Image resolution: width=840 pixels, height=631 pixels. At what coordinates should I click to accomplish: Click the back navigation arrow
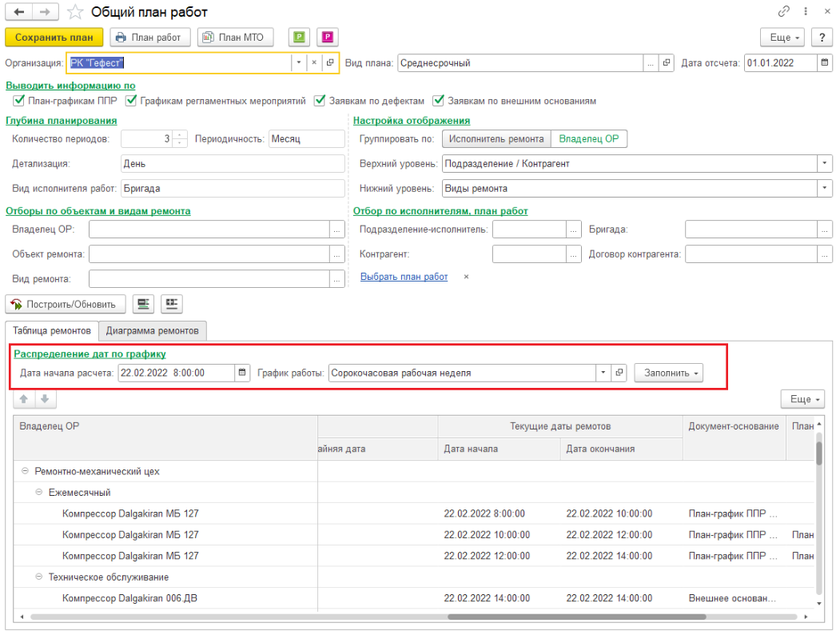19,12
